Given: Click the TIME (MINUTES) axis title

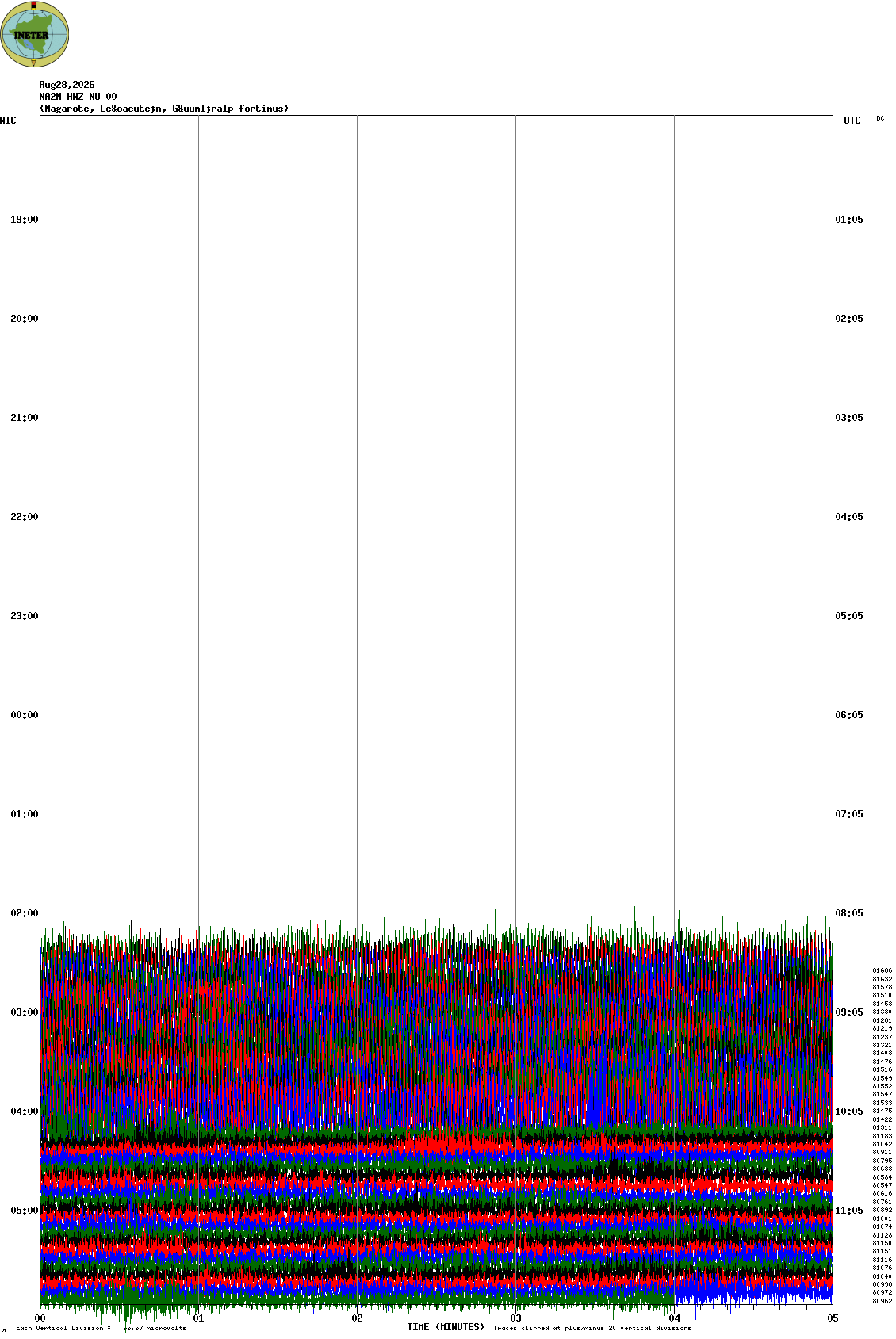Looking at the screenshot, I should pos(446,1327).
